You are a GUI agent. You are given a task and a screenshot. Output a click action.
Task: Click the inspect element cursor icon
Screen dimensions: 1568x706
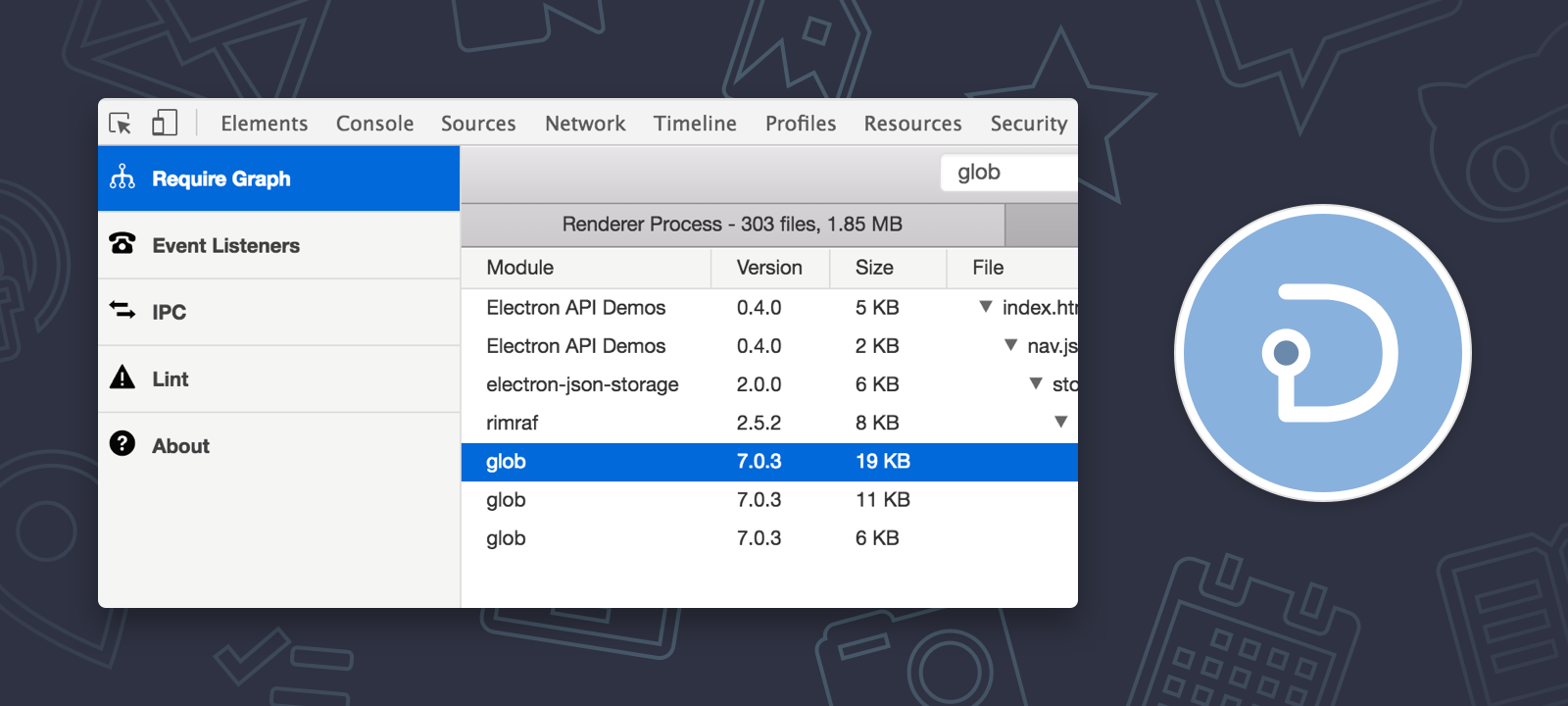click(x=121, y=124)
